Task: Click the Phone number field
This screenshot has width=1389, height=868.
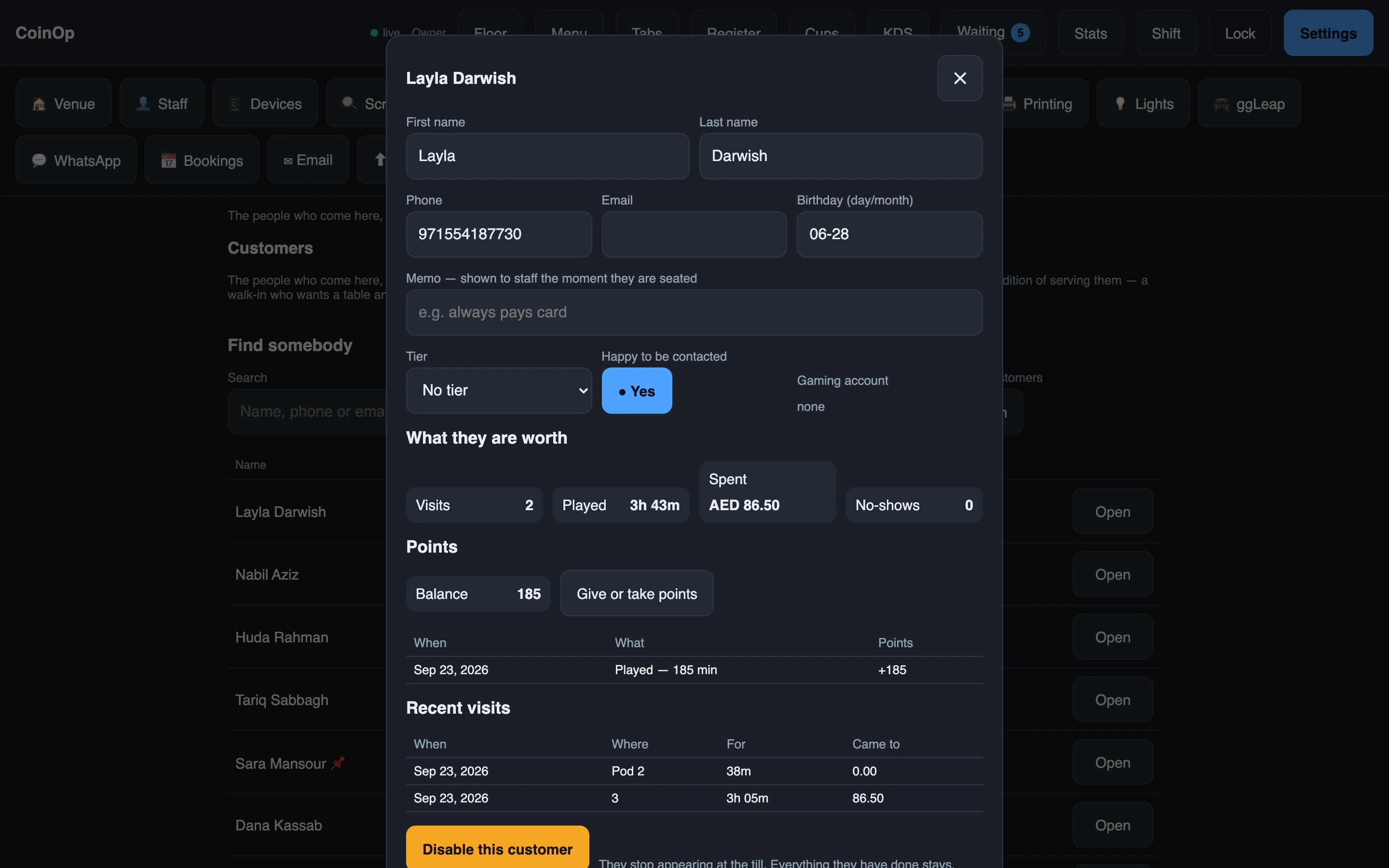Action: (499, 234)
